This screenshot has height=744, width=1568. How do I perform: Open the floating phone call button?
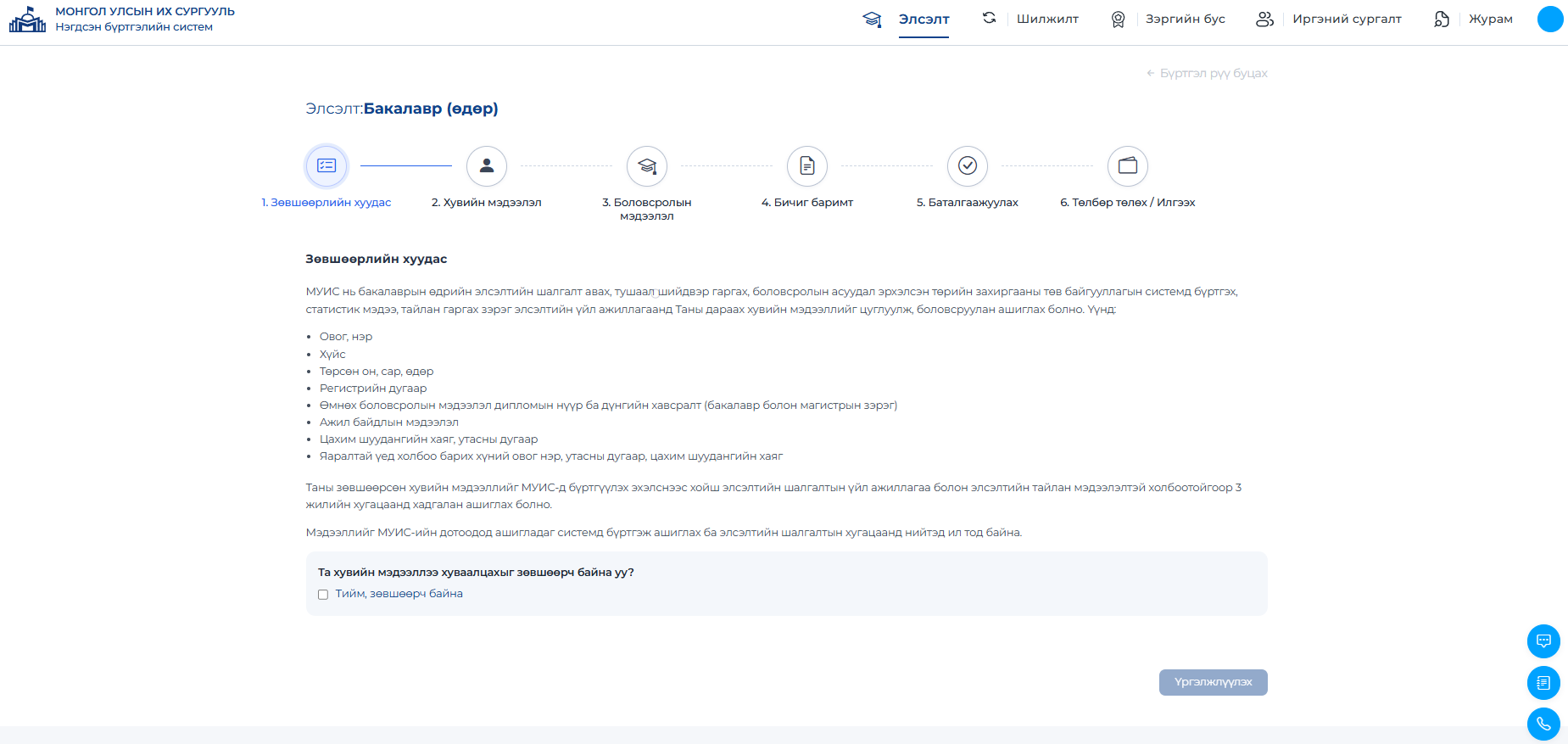[x=1543, y=724]
